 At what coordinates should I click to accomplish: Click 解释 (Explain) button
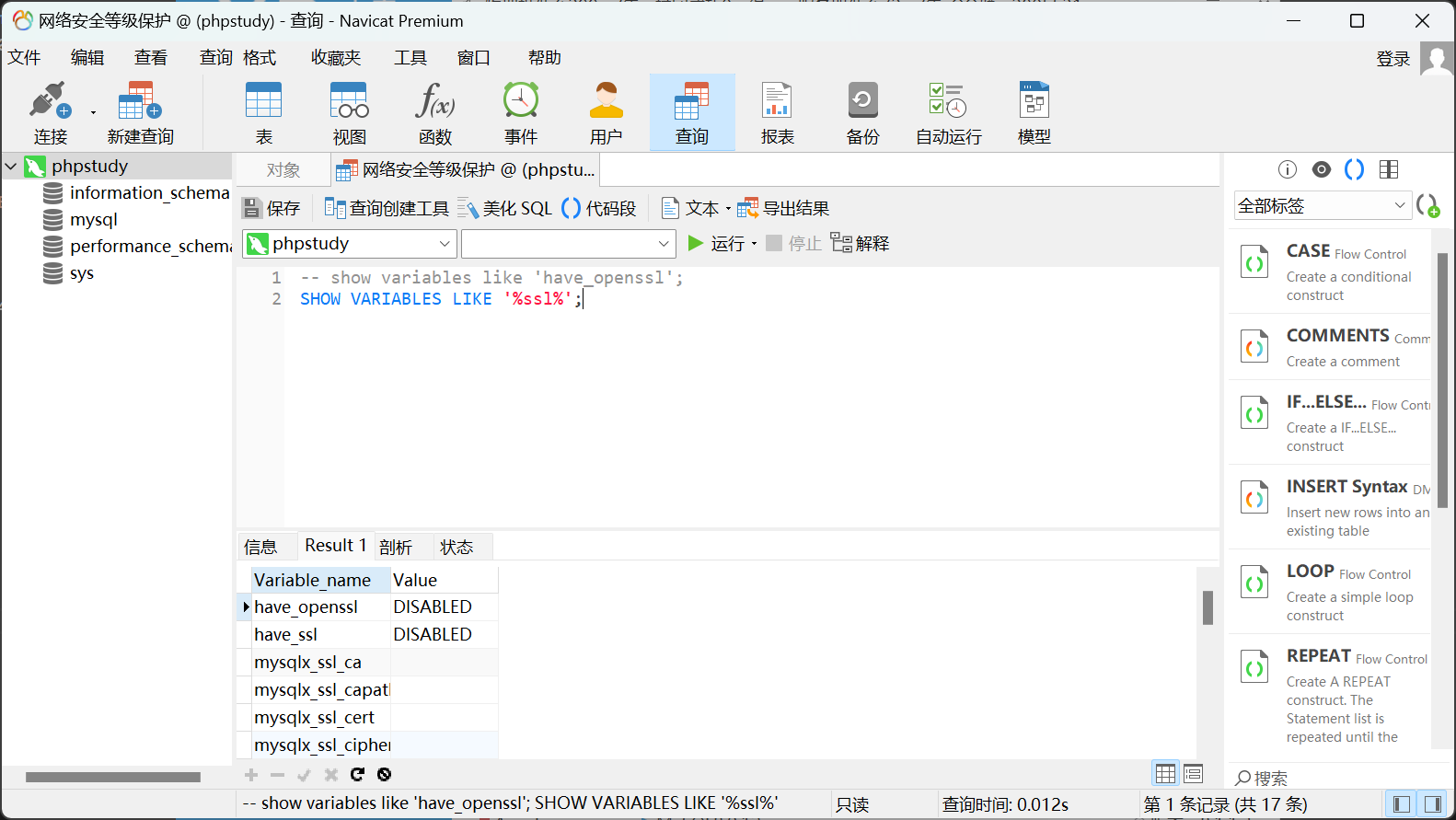pyautogui.click(x=860, y=243)
